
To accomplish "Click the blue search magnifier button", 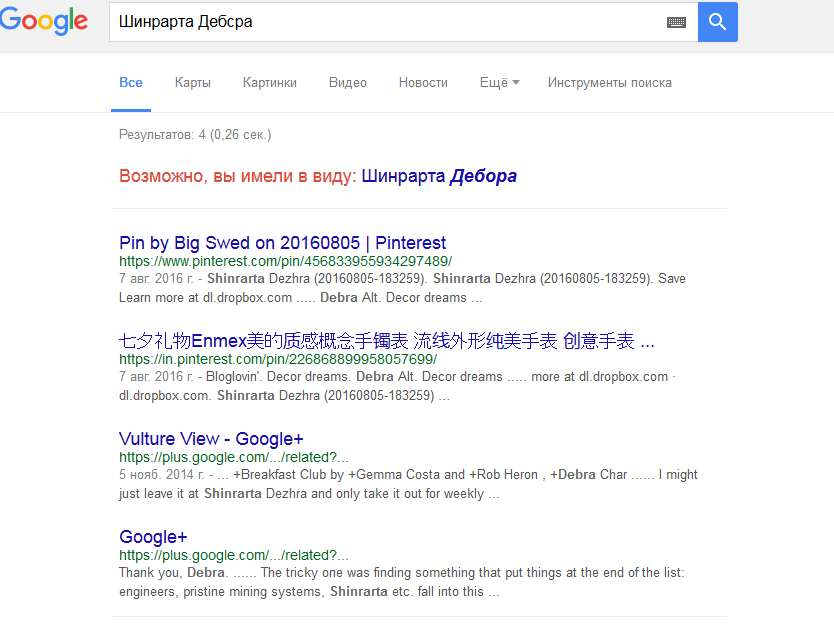I will click(x=718, y=22).
